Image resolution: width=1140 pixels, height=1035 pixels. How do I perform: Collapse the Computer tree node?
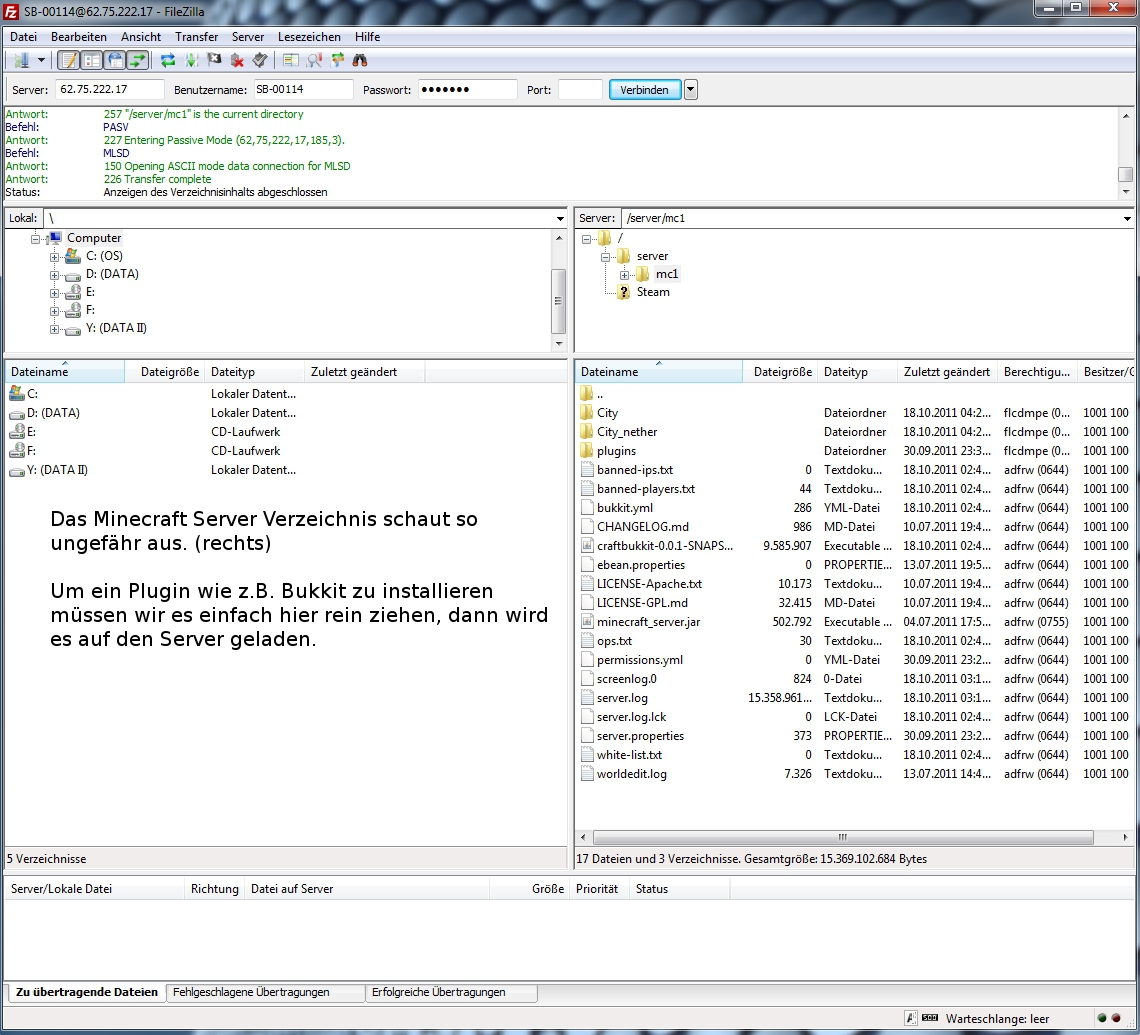tap(36, 238)
